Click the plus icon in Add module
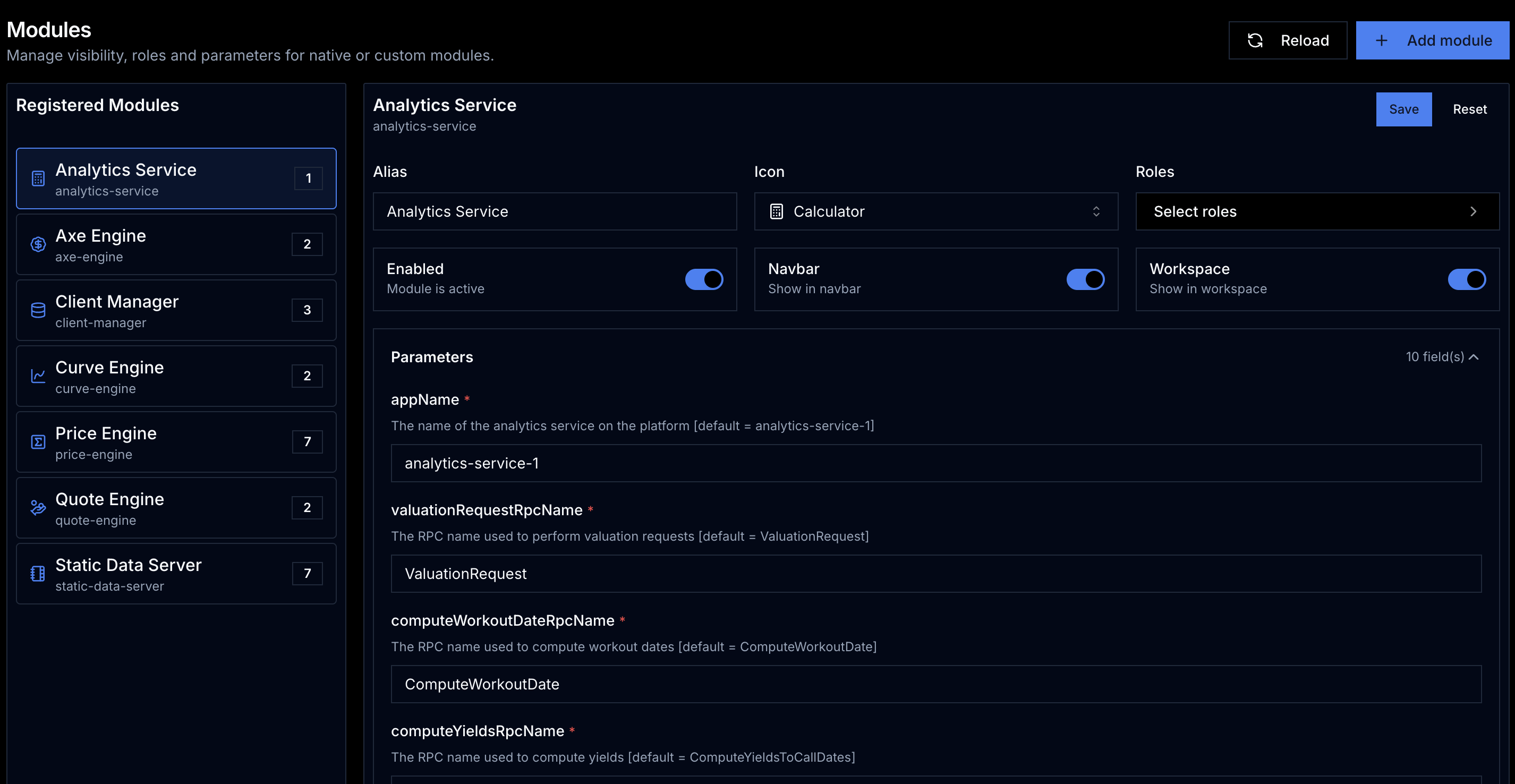The image size is (1515, 784). click(1382, 40)
